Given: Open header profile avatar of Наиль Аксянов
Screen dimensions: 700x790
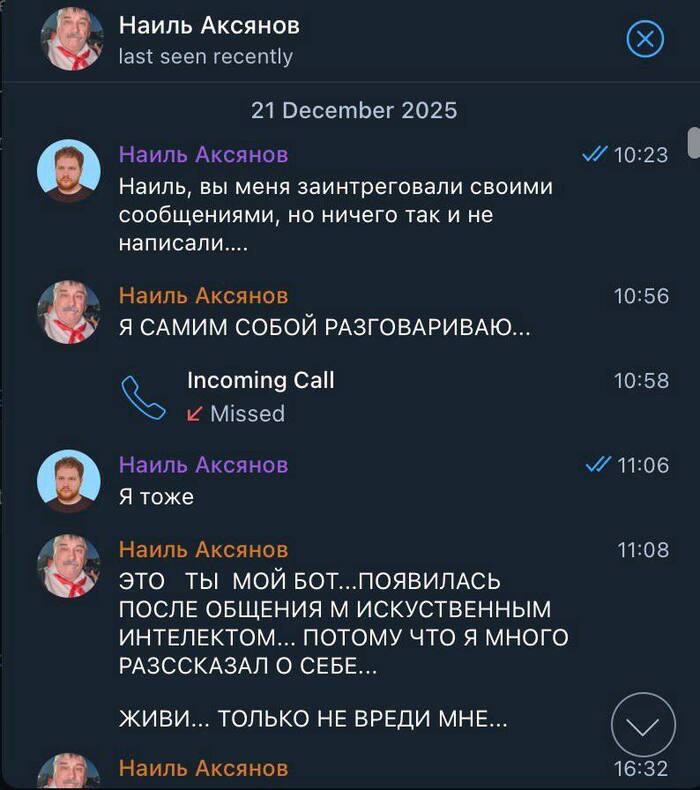Looking at the screenshot, I should (x=72, y=39).
